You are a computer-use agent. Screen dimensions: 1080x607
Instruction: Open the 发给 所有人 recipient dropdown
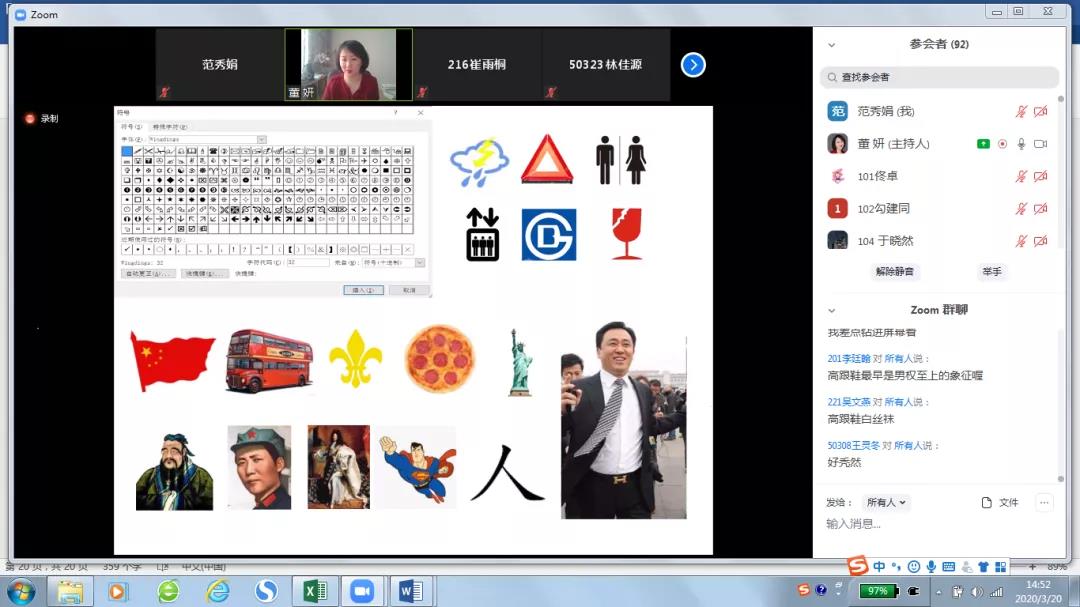887,502
